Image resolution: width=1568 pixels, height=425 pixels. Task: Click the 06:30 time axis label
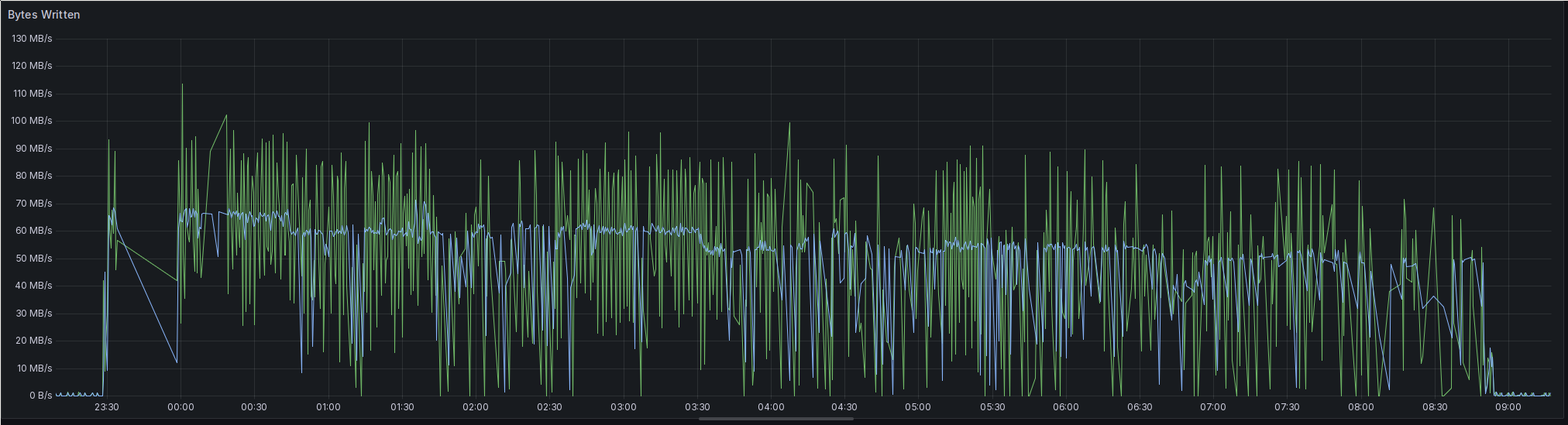coord(1140,407)
